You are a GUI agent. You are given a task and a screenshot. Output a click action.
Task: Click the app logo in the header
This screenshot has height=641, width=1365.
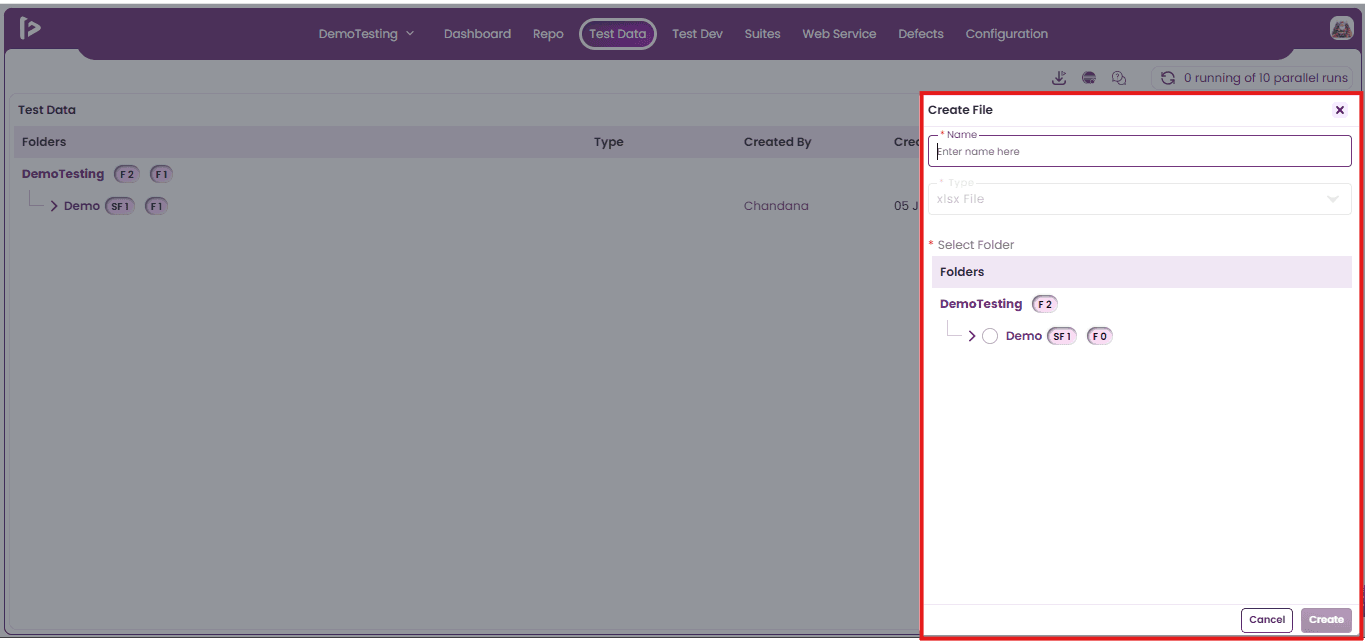[x=30, y=28]
